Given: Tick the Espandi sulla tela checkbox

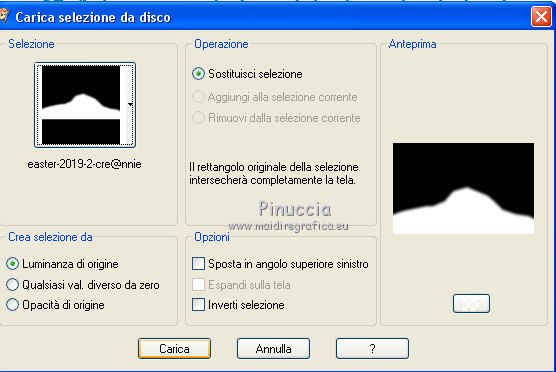Looking at the screenshot, I should point(198,284).
